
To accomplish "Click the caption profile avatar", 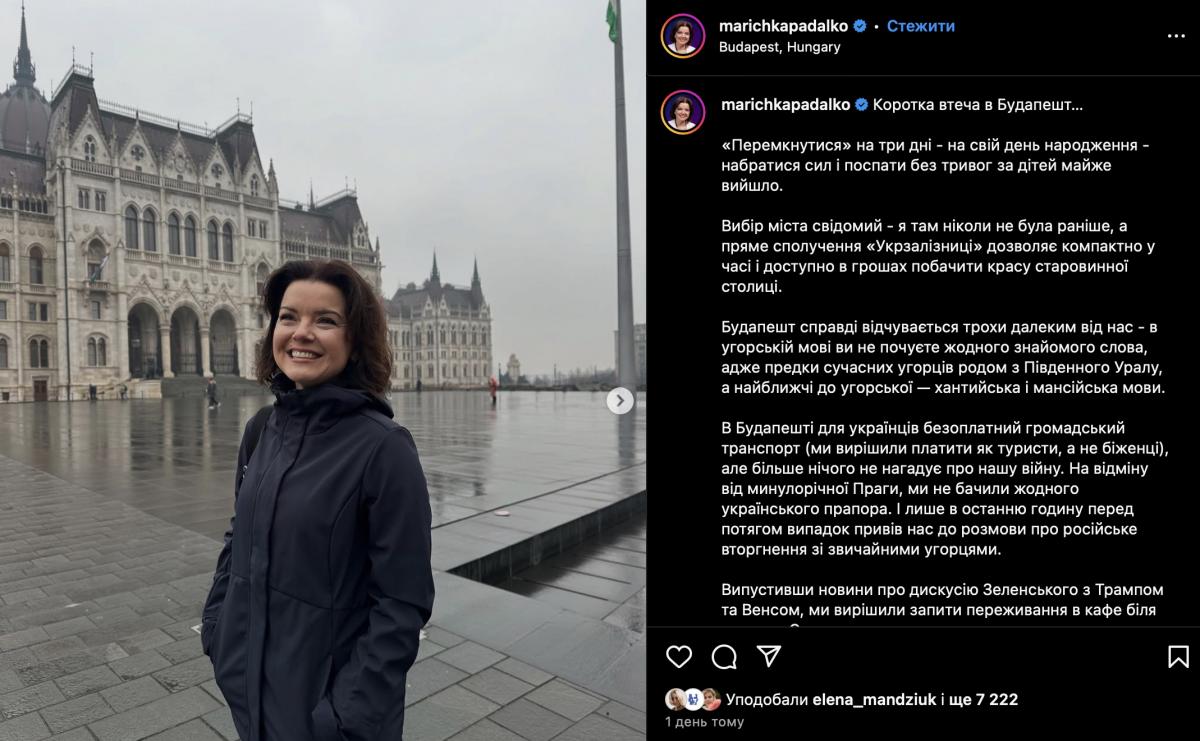I will (683, 112).
